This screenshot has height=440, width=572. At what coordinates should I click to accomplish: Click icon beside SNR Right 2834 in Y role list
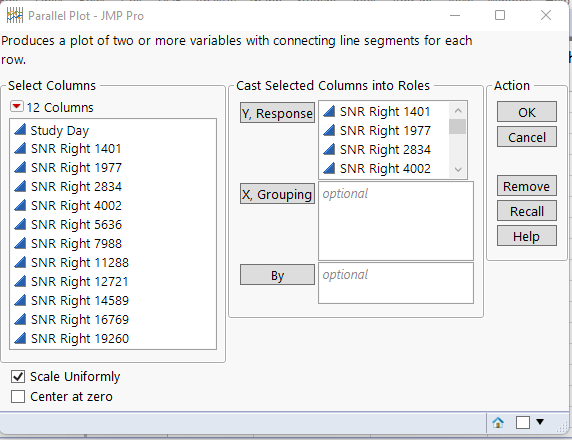[329, 149]
